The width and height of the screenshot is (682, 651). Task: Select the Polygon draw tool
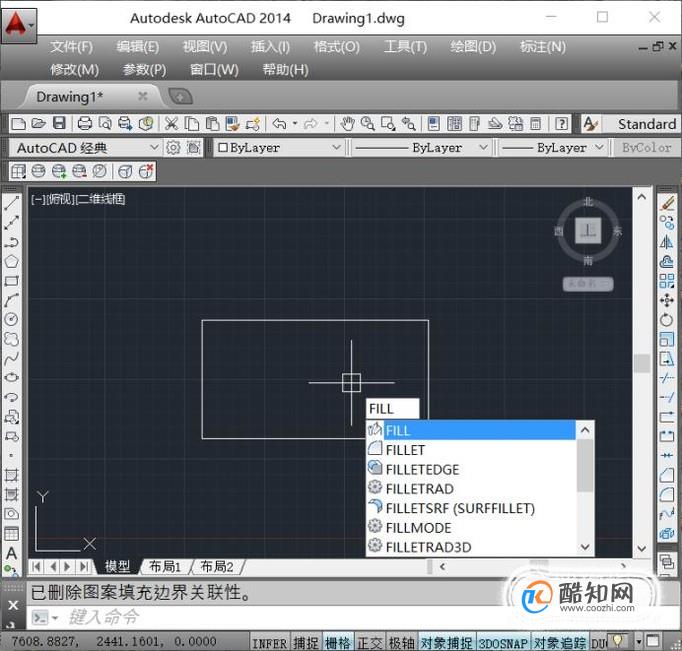click(12, 261)
